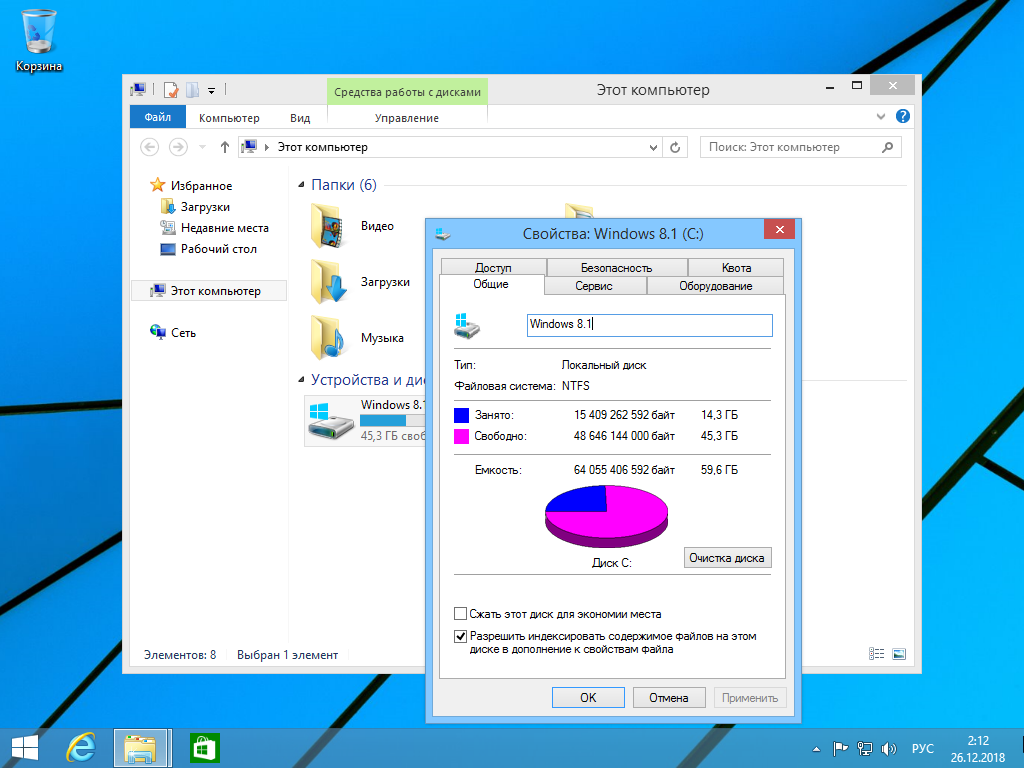Uncheck Разрешить индексировать содержимое файлов
Viewport: 1024px width, 768px height.
point(460,636)
